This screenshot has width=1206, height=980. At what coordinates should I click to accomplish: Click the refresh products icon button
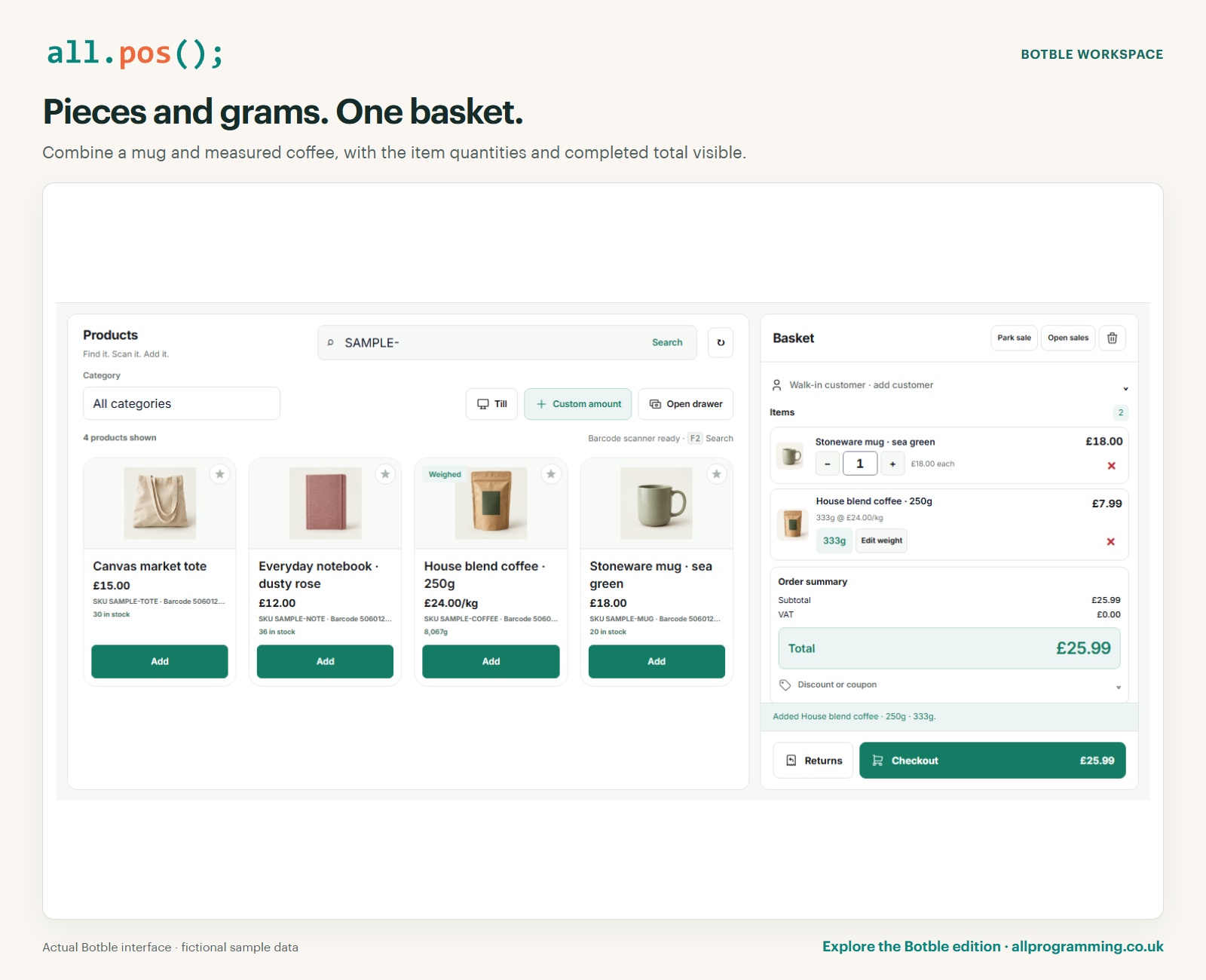[x=721, y=342]
